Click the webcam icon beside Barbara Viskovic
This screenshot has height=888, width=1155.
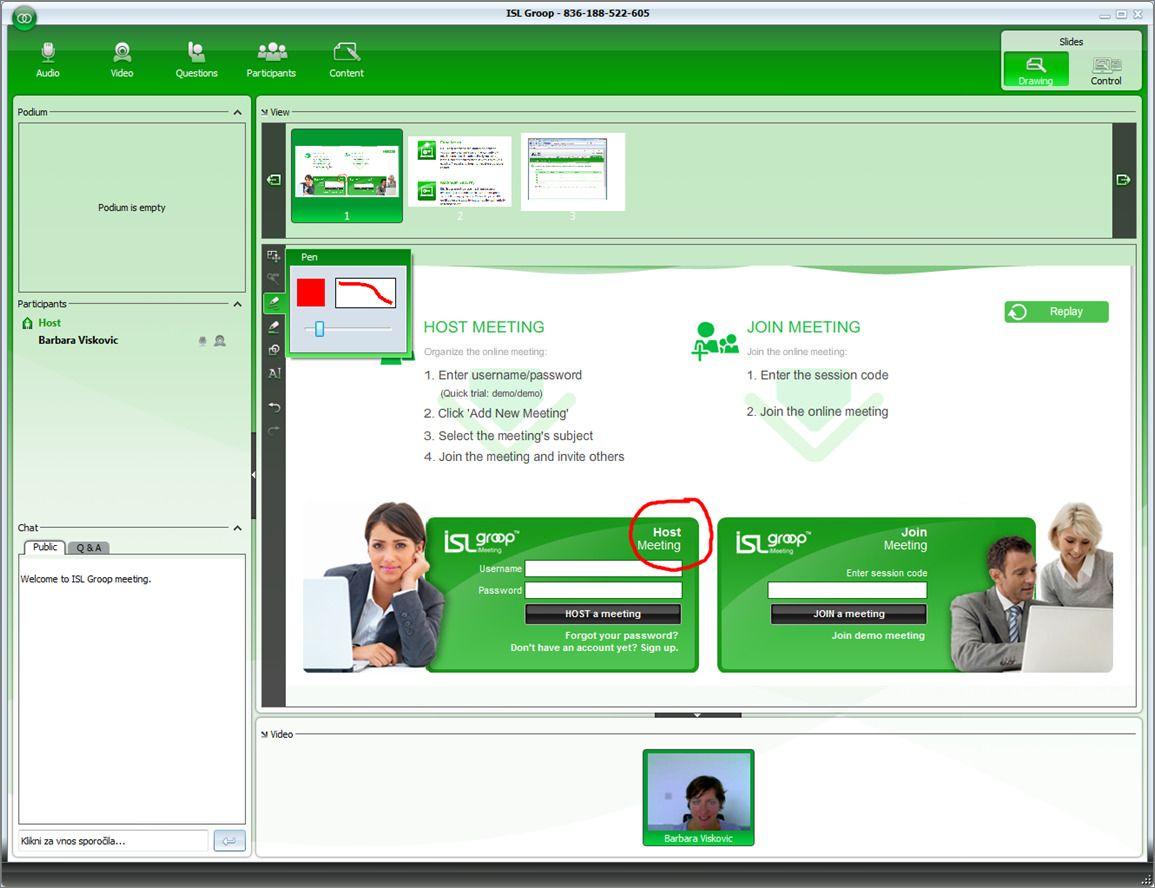[x=220, y=341]
